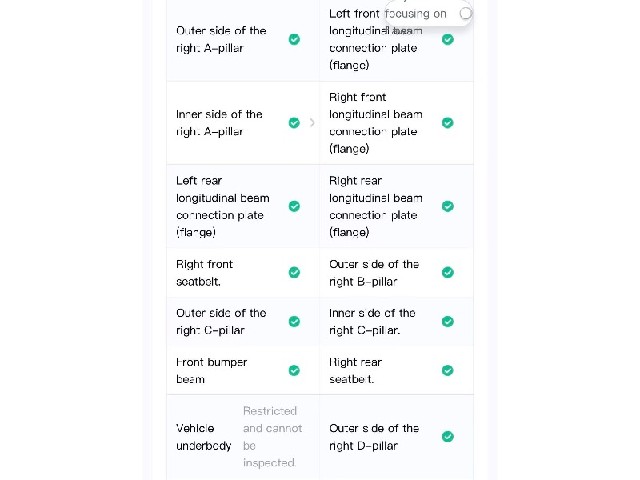This screenshot has width=640, height=480.
Task: Click the outer right A-pillar check icon
Action: click(294, 39)
